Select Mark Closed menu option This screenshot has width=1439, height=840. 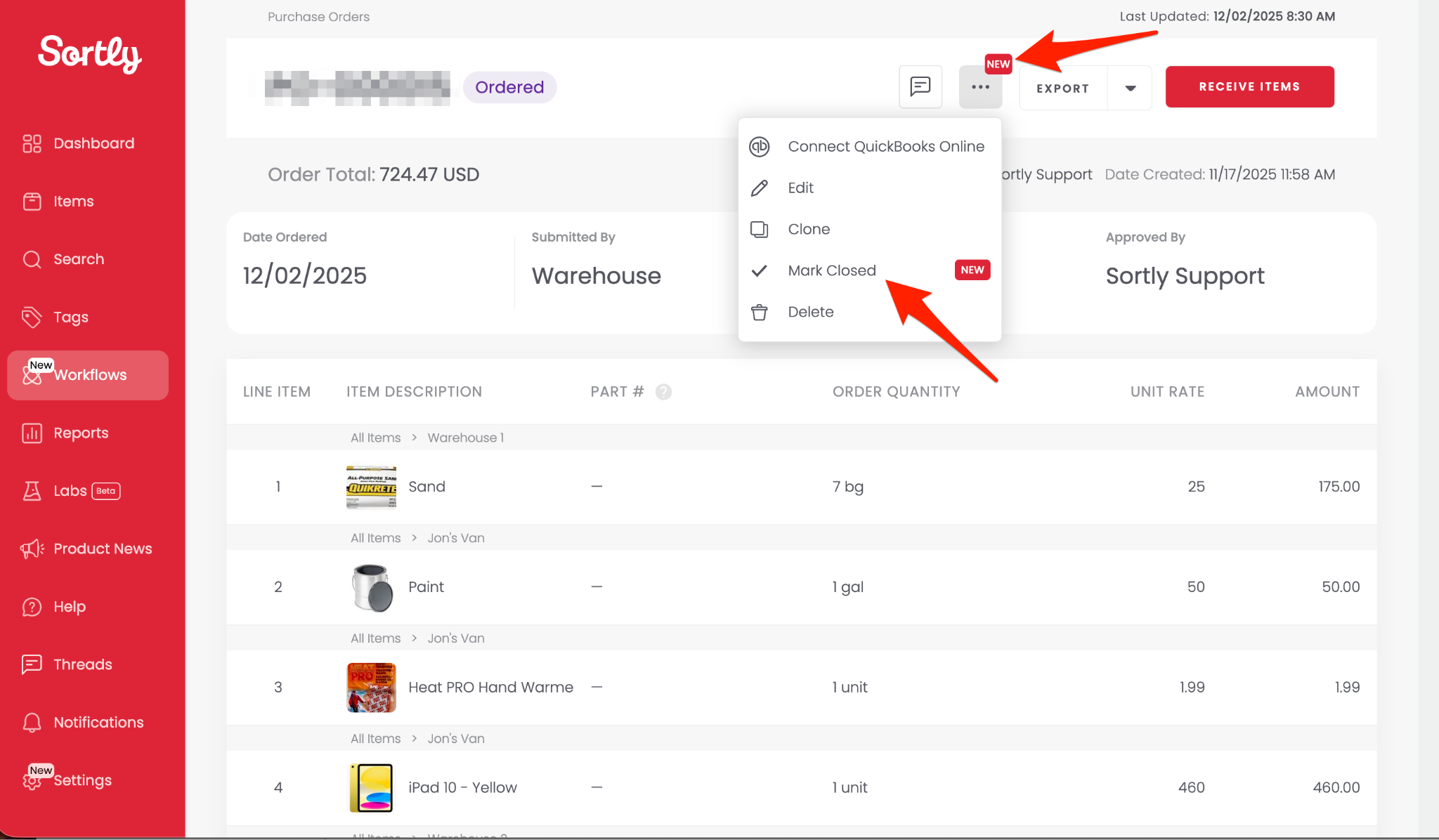832,271
